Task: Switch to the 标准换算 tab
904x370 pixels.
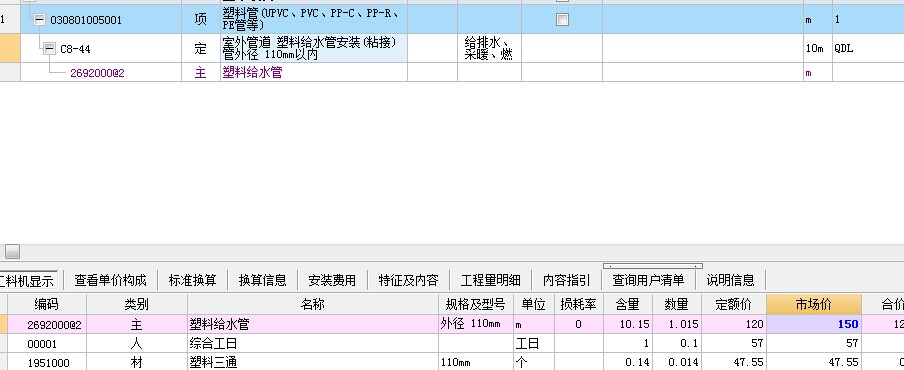Action: pos(192,281)
